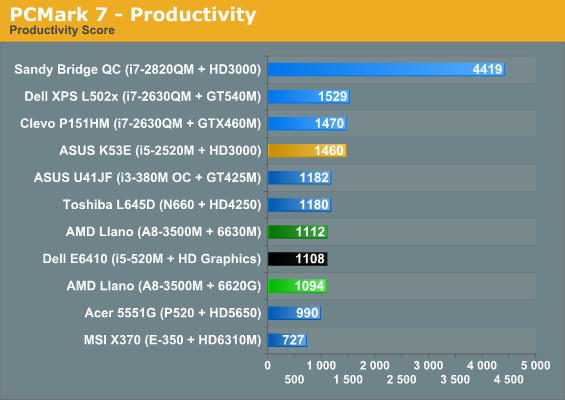
Task: Click the chart title "PCMark 7 - Productivity"
Action: [x=133, y=14]
